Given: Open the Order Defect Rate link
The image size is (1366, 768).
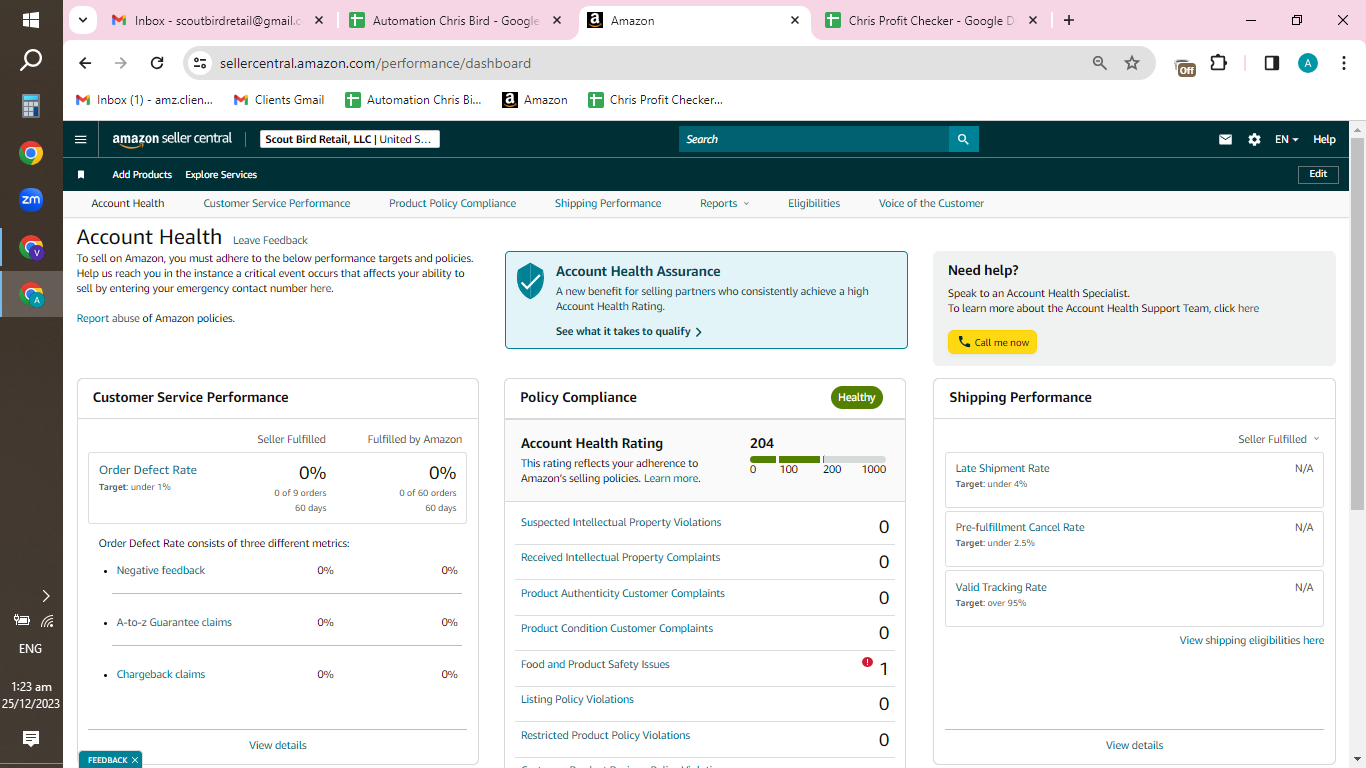Looking at the screenshot, I should point(148,470).
